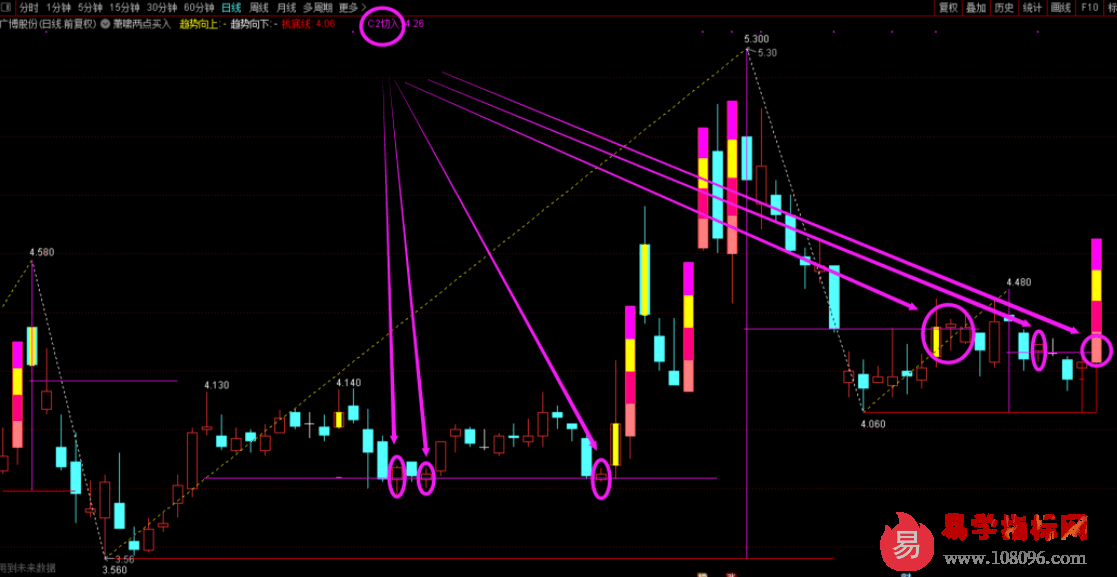This screenshot has height=577, width=1117.
Task: Click the 易 flame logo icon
Action: tap(905, 544)
